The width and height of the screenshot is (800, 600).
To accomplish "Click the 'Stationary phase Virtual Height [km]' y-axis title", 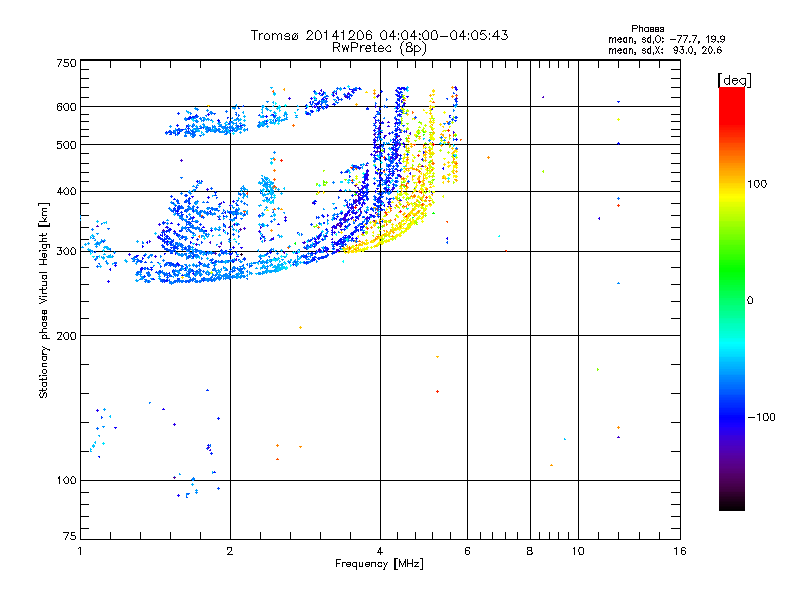I will (44, 300).
